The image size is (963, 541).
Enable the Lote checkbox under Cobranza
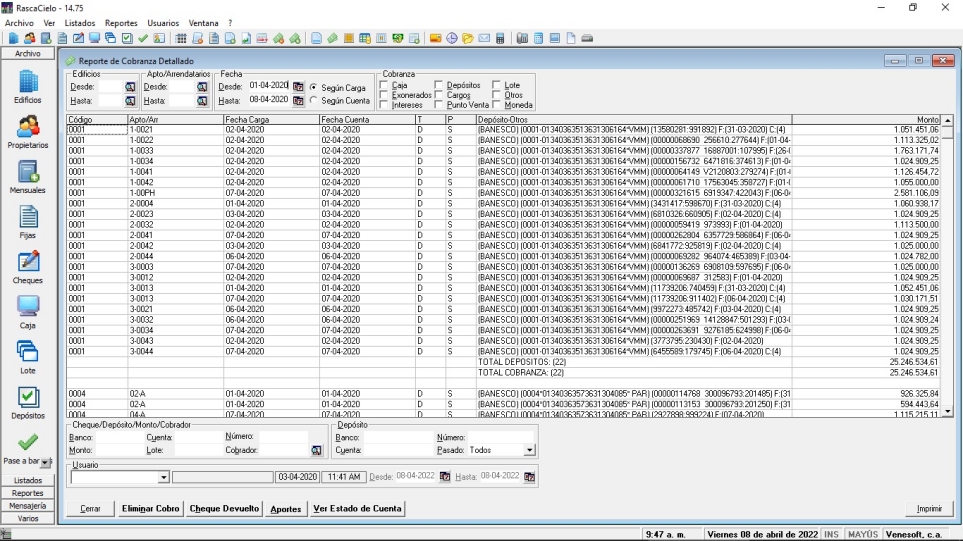coord(496,85)
